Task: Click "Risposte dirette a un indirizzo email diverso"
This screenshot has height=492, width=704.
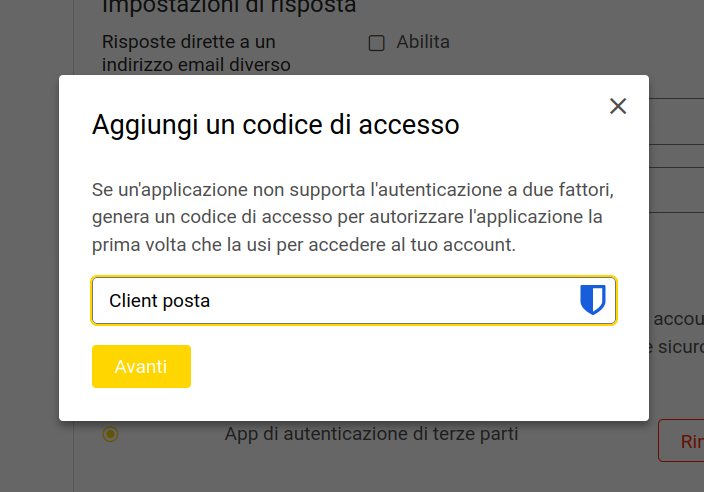Action: tap(189, 53)
